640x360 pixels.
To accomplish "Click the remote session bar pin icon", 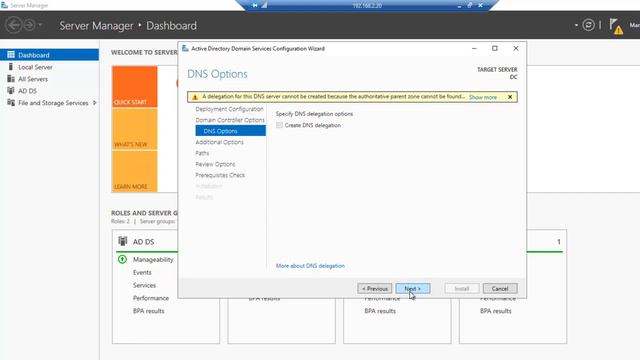I will click(255, 5).
